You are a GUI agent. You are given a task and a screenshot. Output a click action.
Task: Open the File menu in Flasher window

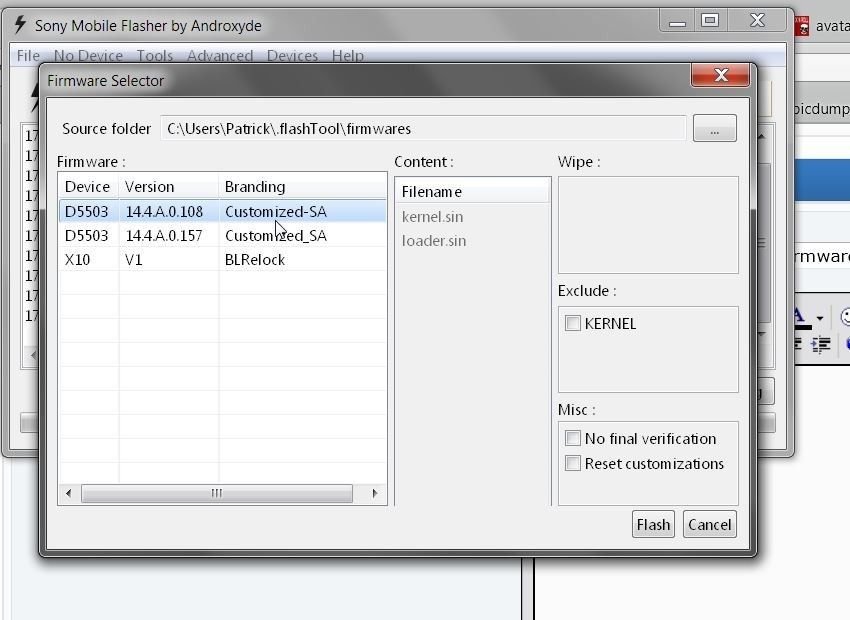tap(28, 55)
